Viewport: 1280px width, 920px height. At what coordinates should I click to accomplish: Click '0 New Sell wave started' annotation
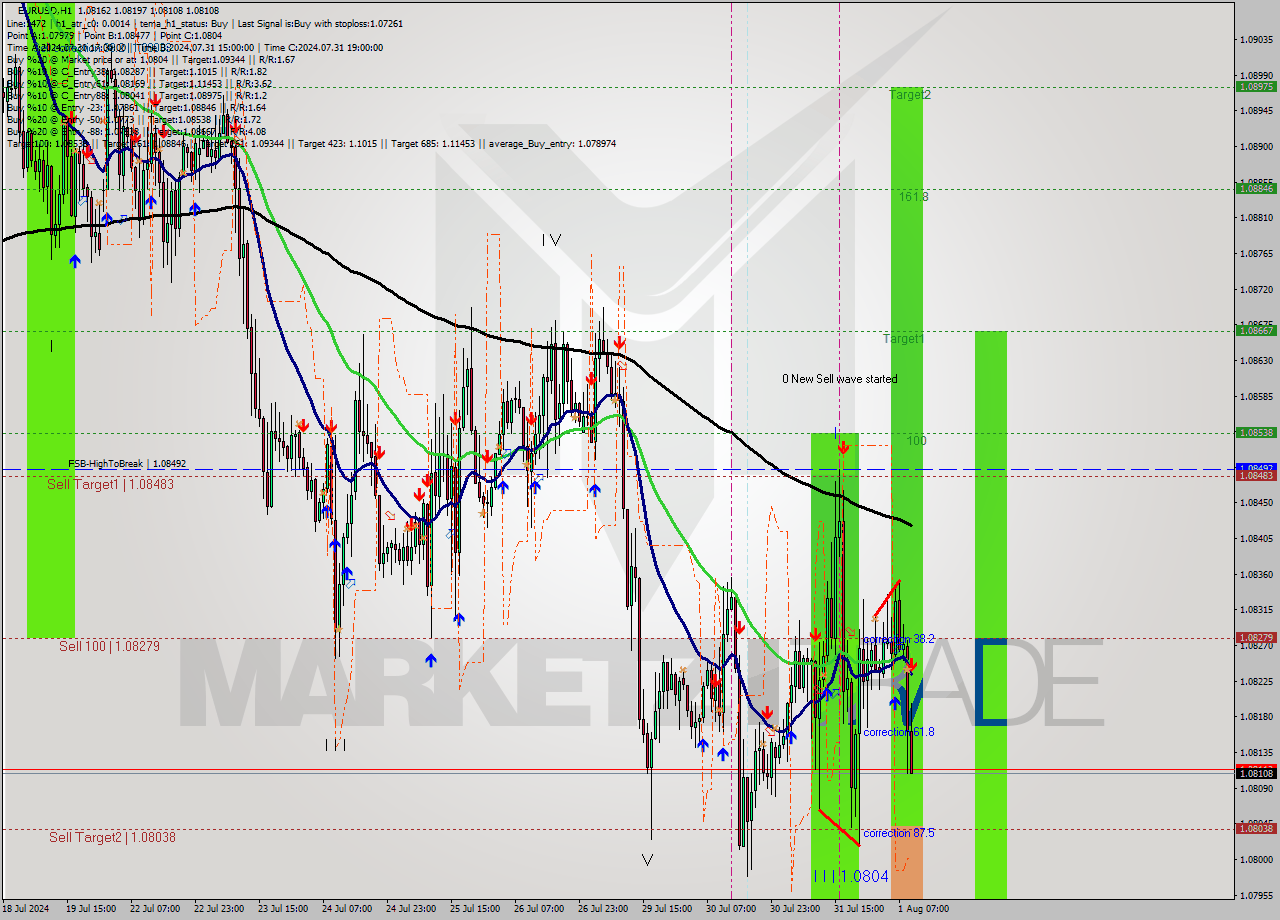(840, 379)
